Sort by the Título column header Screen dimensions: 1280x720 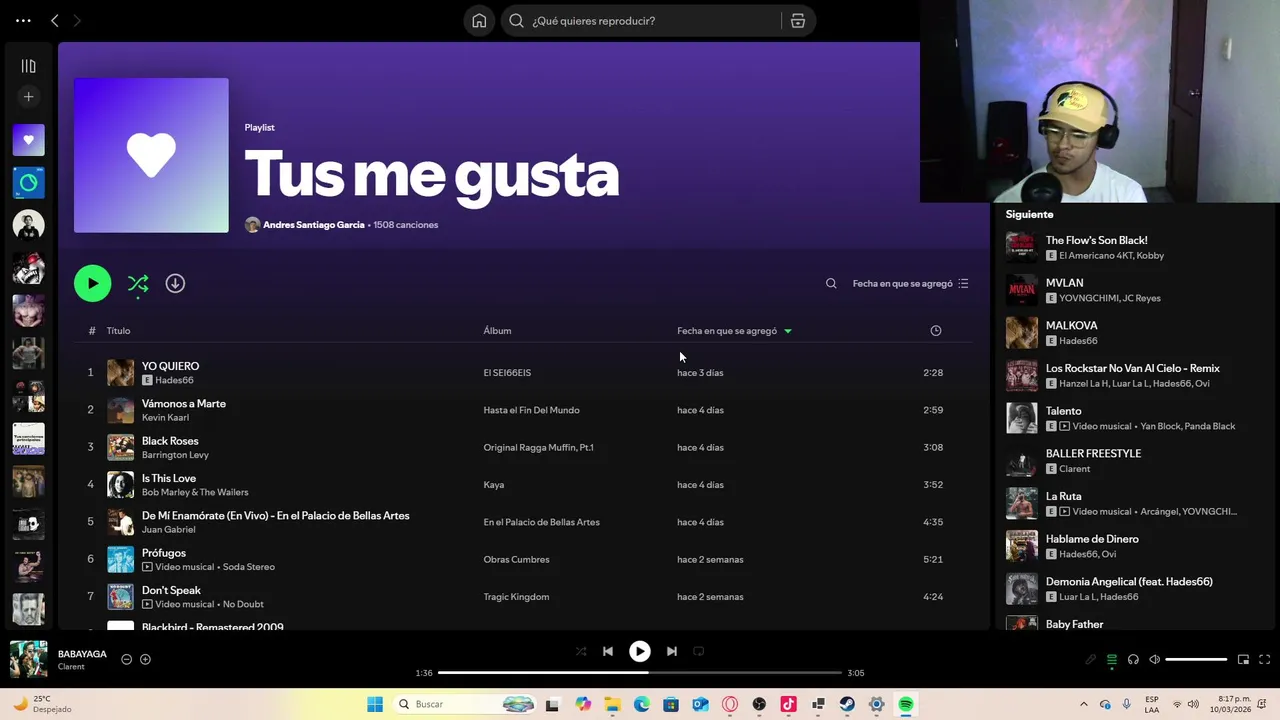(x=118, y=331)
